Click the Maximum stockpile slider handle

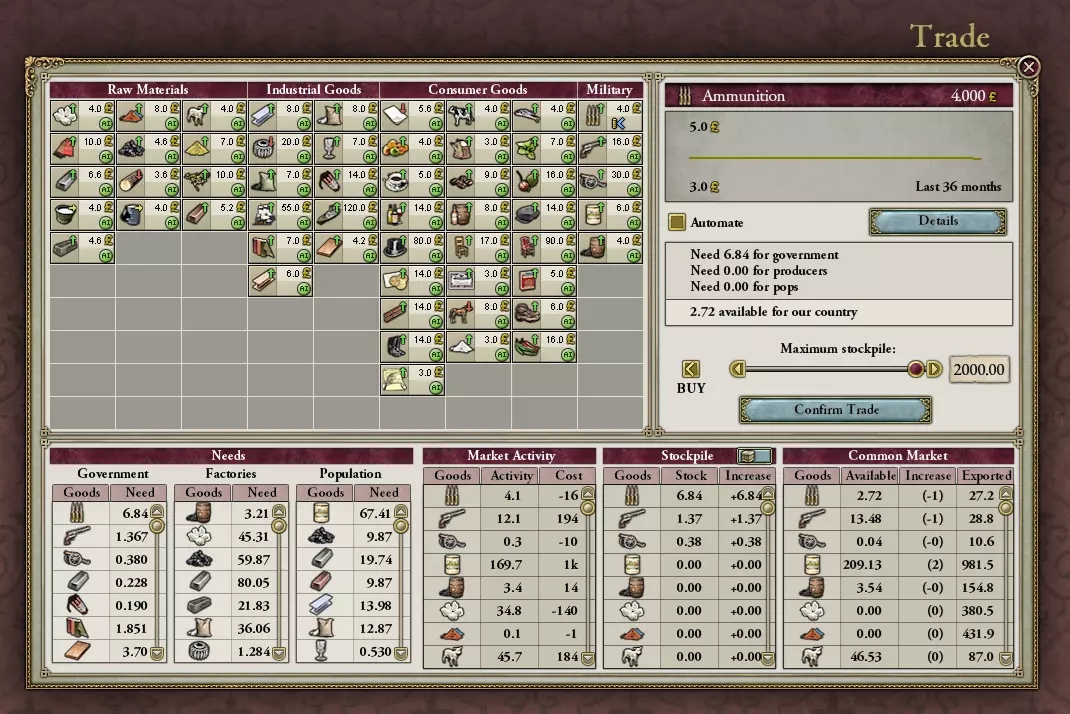(x=916, y=369)
